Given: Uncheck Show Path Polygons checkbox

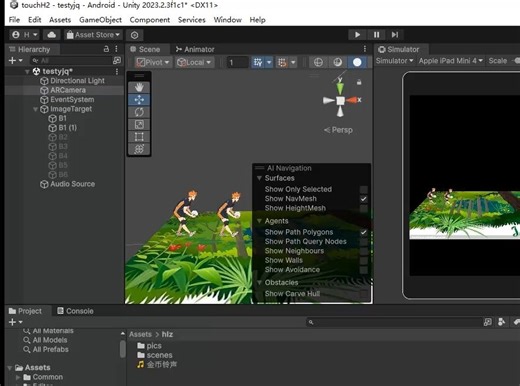Looking at the screenshot, I should 364,232.
